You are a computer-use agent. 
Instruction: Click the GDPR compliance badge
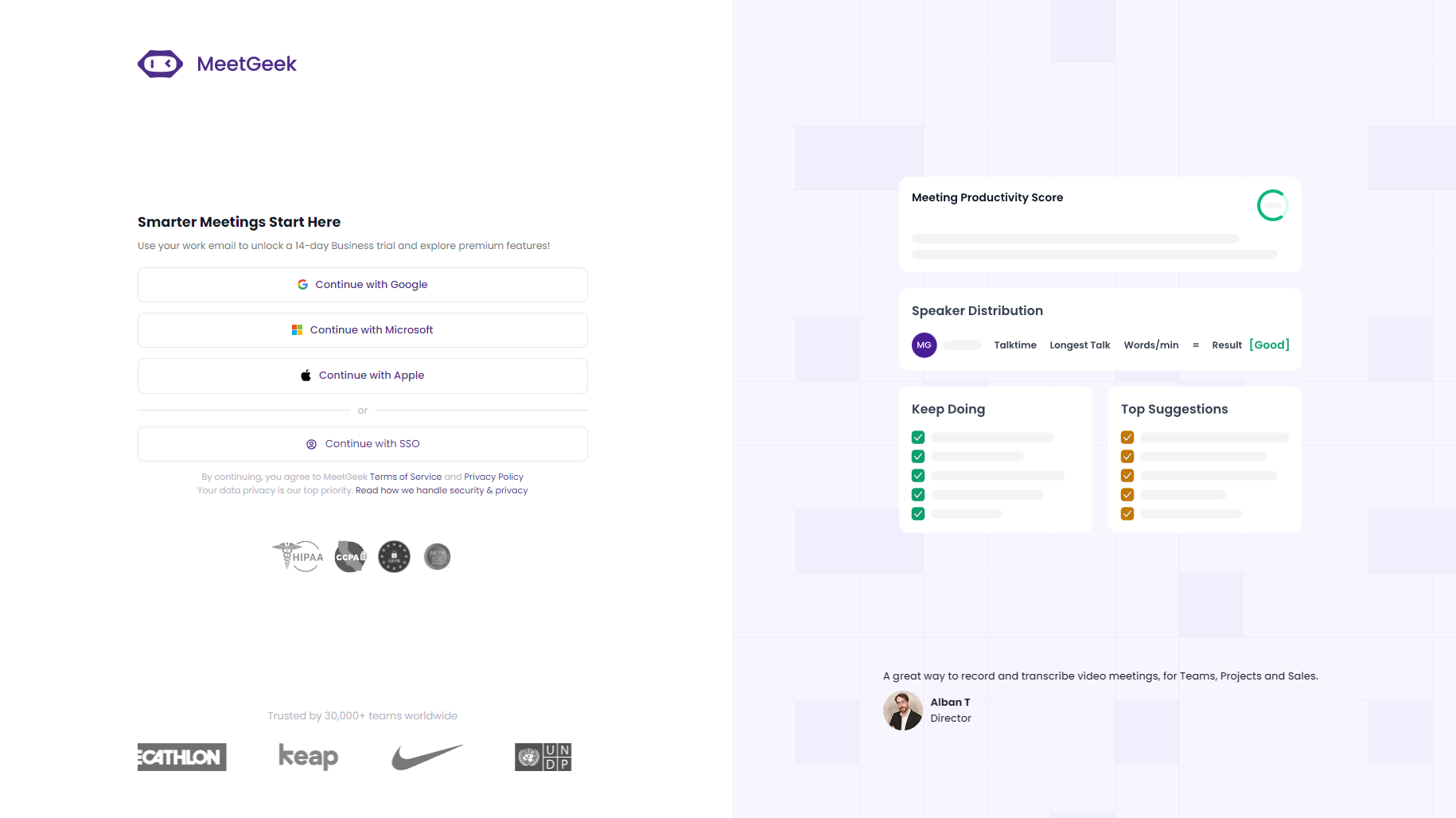[394, 556]
